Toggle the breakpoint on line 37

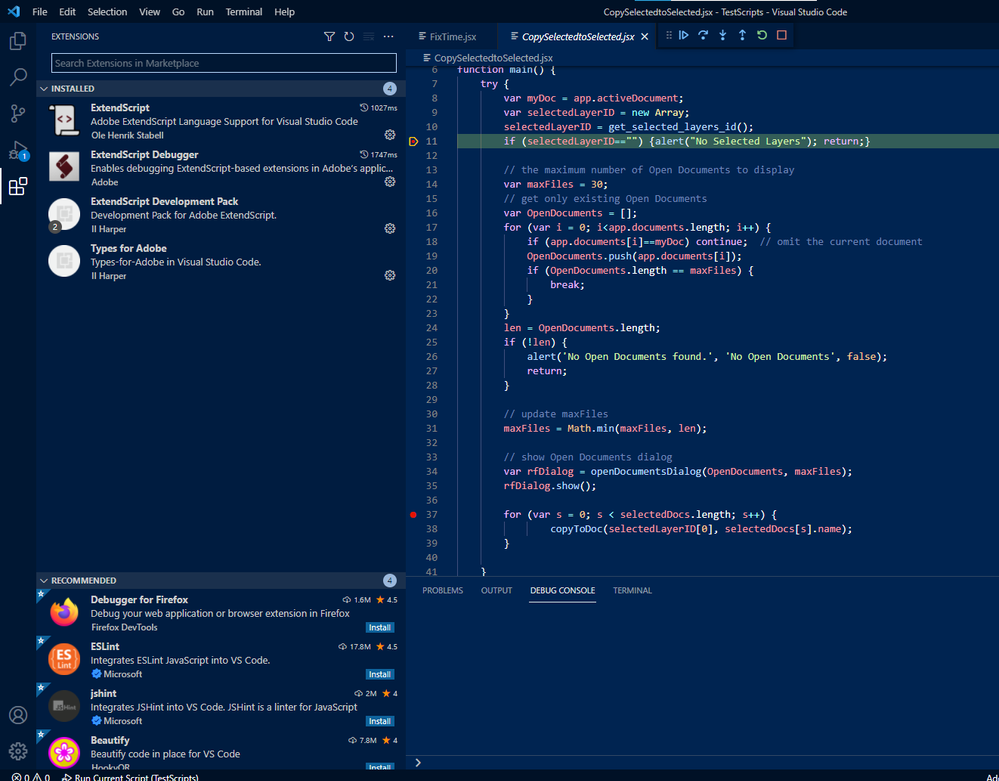pyautogui.click(x=412, y=515)
